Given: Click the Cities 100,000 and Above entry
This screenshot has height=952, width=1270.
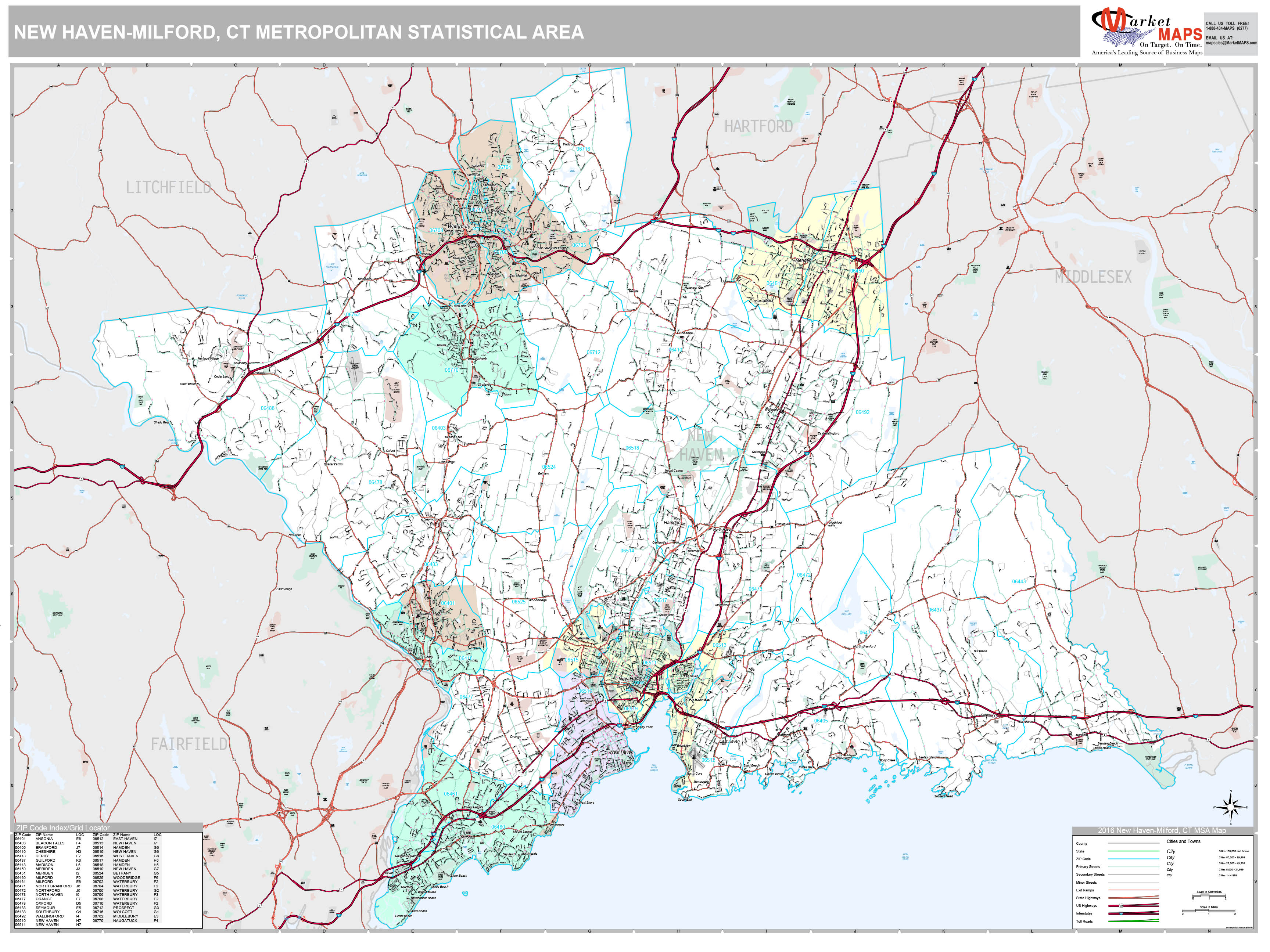Looking at the screenshot, I should click(x=1234, y=851).
